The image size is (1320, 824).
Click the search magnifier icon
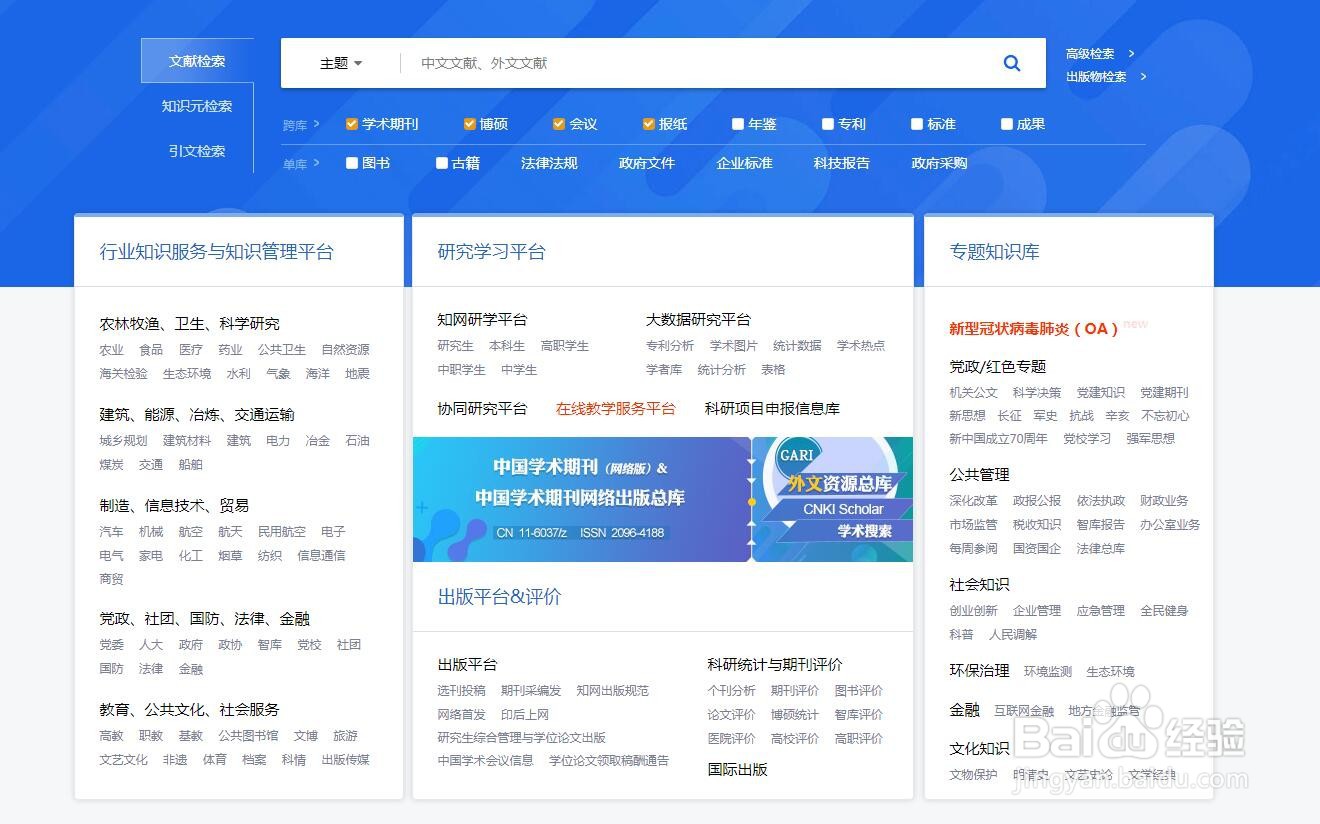[x=1012, y=62]
